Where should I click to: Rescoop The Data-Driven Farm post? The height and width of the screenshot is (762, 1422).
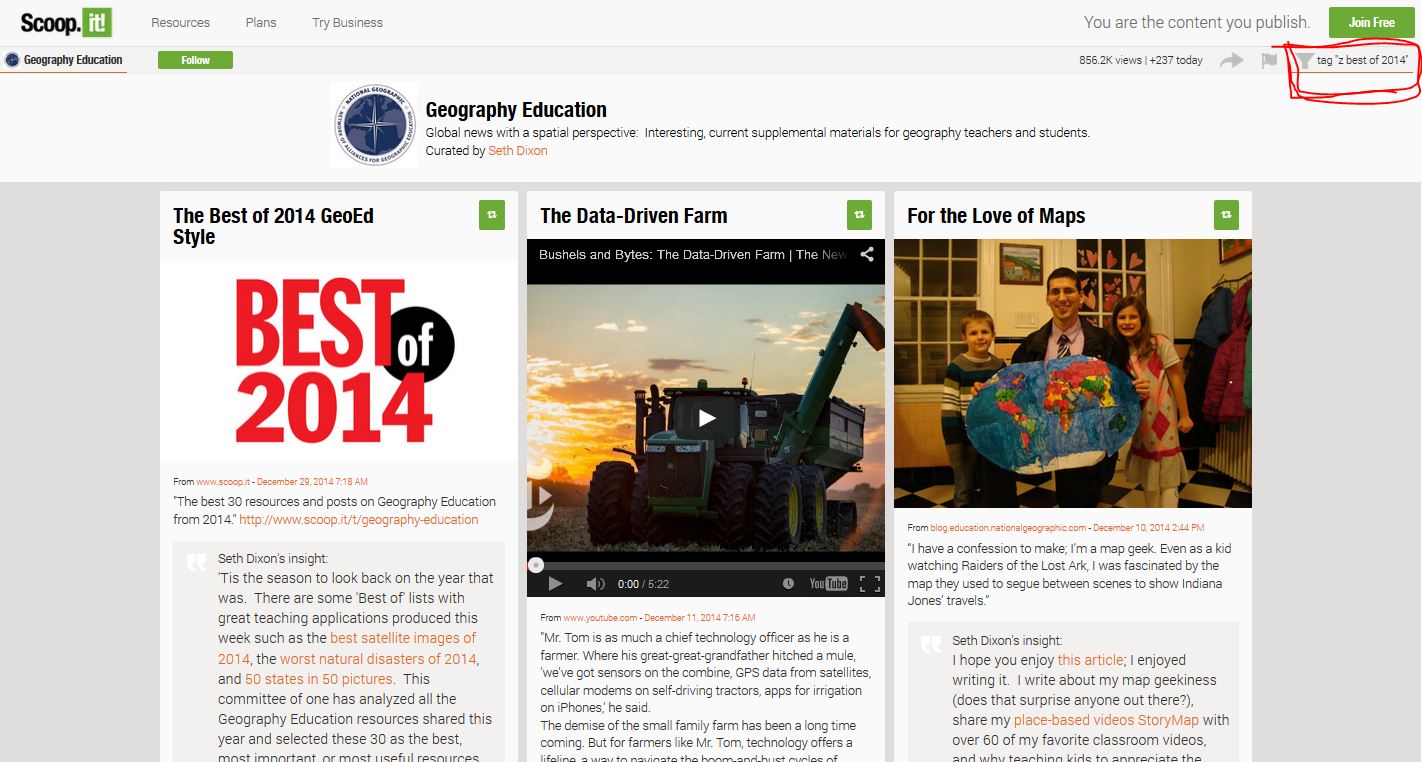pos(859,215)
